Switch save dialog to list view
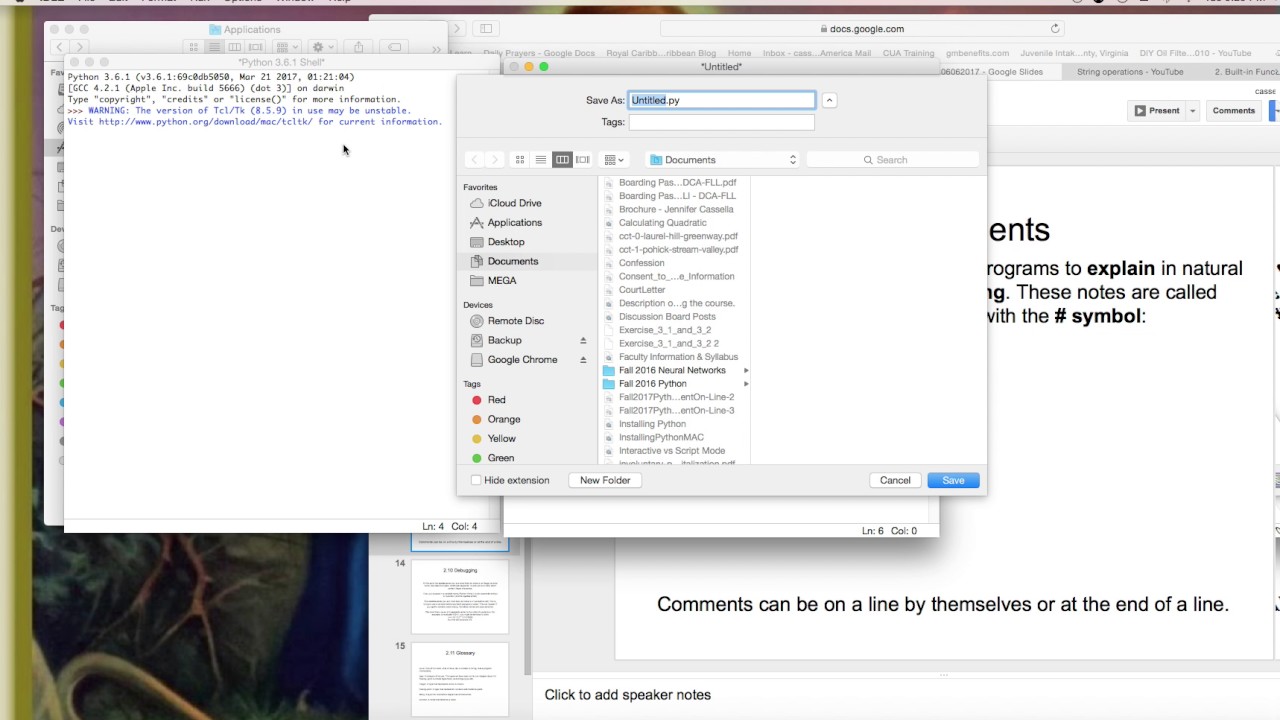The height and width of the screenshot is (720, 1280). (x=541, y=160)
